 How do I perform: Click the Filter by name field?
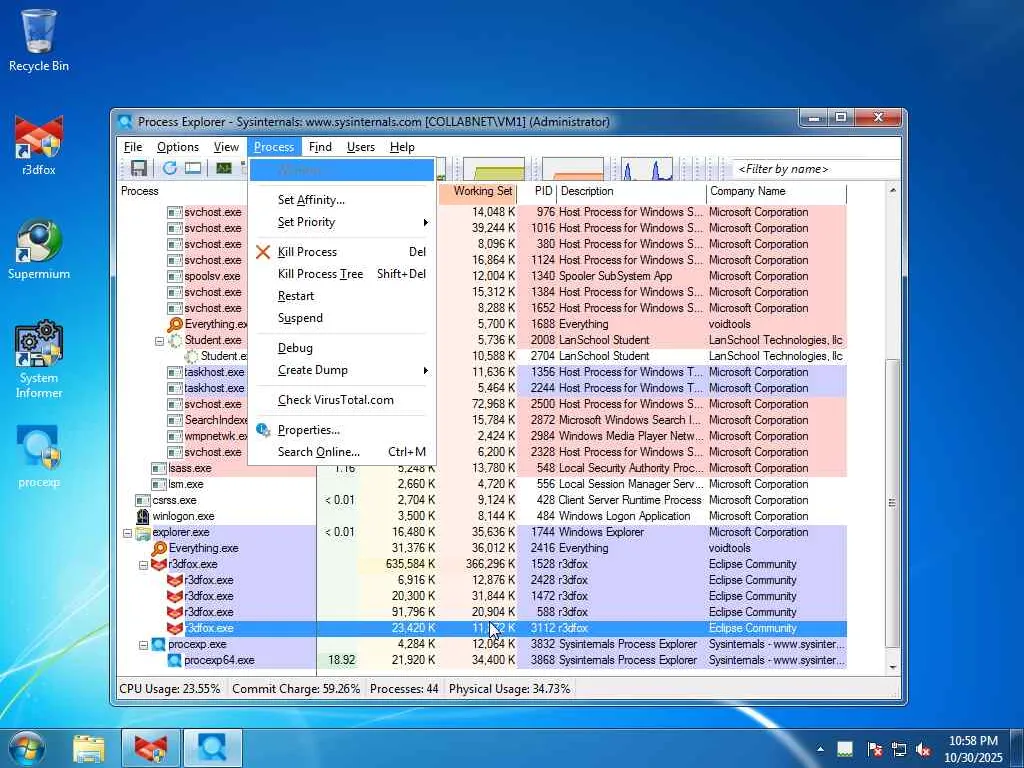[815, 169]
